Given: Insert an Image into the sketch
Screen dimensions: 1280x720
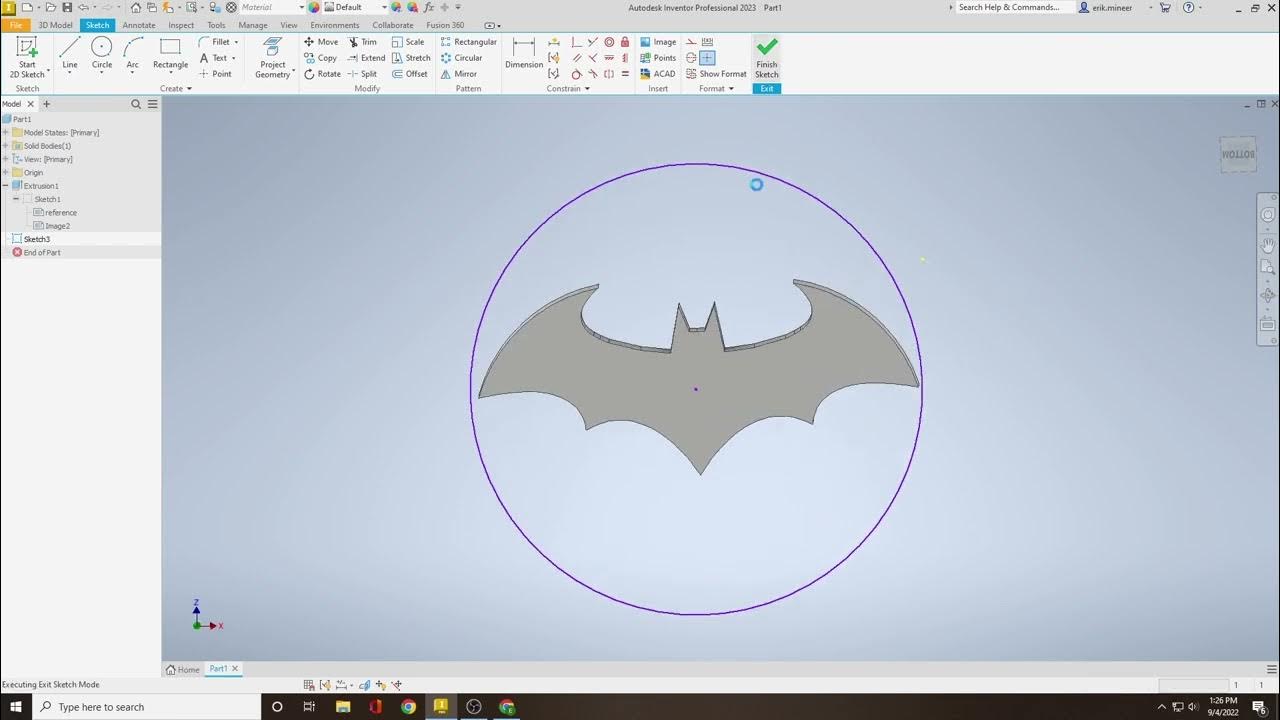Looking at the screenshot, I should (x=658, y=42).
